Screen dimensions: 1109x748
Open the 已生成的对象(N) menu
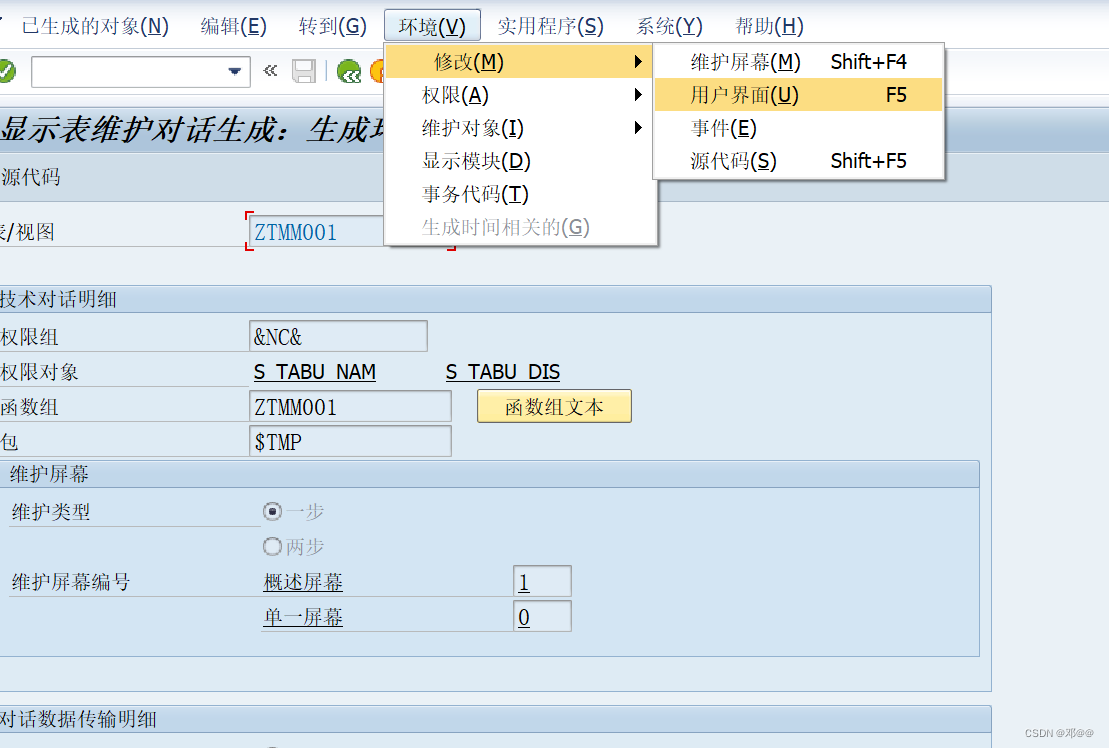coord(95,26)
